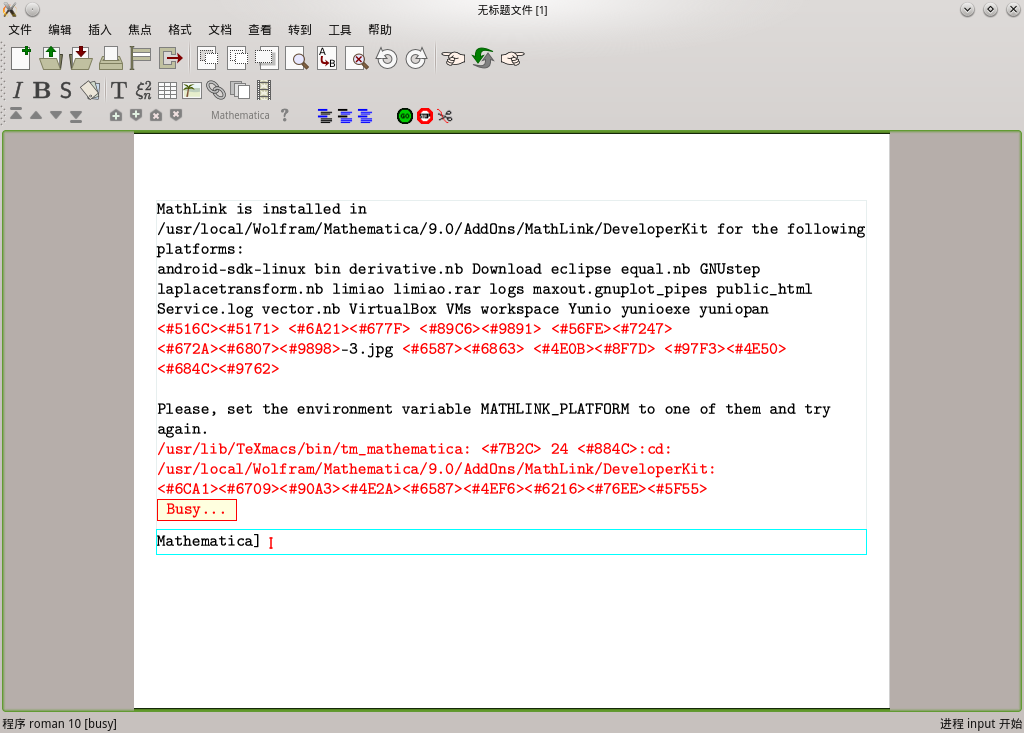Image resolution: width=1024 pixels, height=733 pixels.
Task: Click the red-X magnifier spell check icon
Action: click(x=357, y=58)
